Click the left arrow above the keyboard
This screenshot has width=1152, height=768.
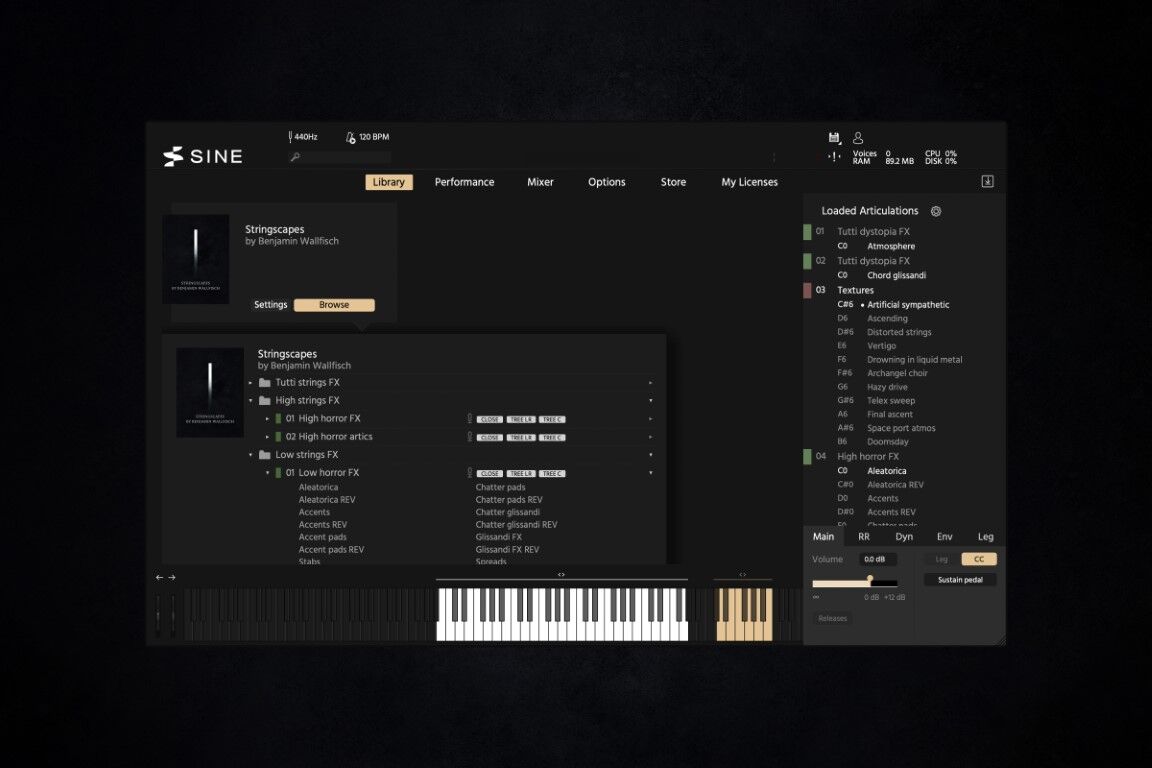pos(159,578)
